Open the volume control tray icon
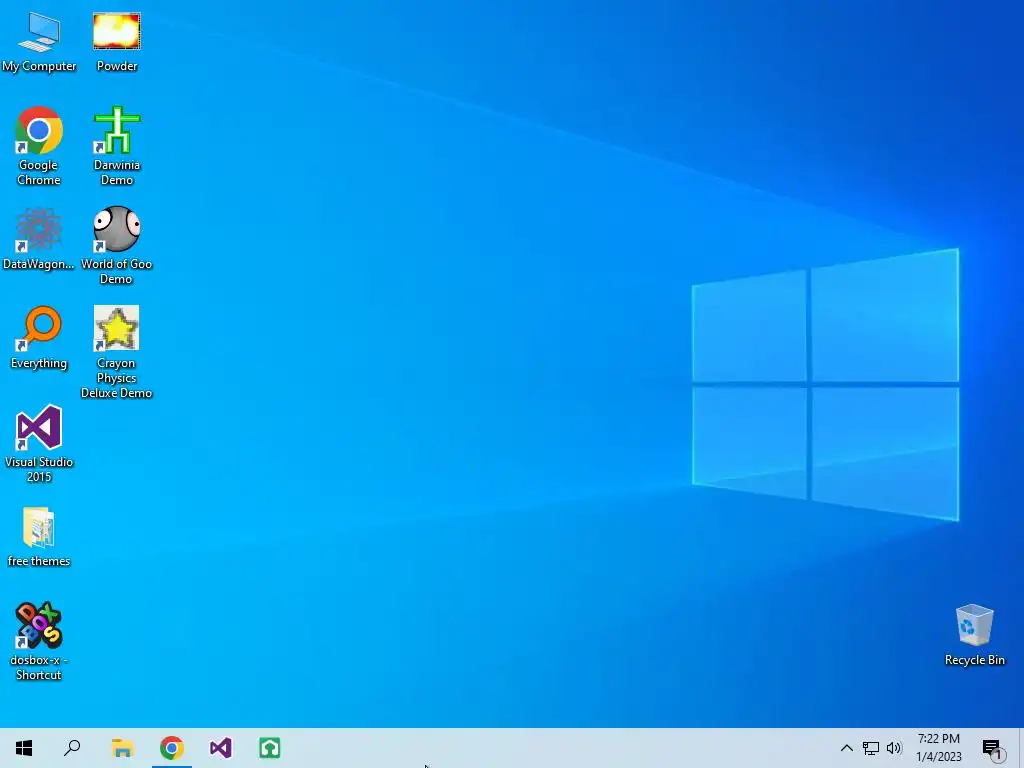The height and width of the screenshot is (768, 1024). click(894, 748)
